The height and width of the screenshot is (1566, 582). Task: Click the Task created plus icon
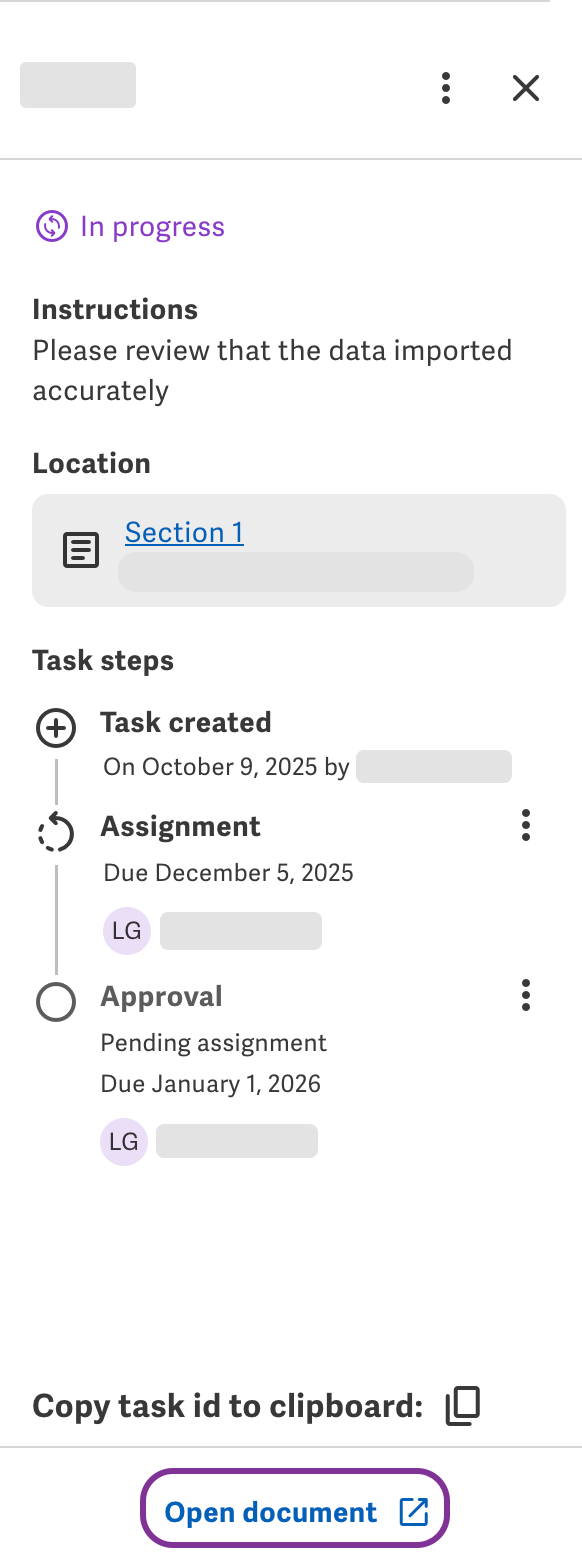(x=56, y=729)
